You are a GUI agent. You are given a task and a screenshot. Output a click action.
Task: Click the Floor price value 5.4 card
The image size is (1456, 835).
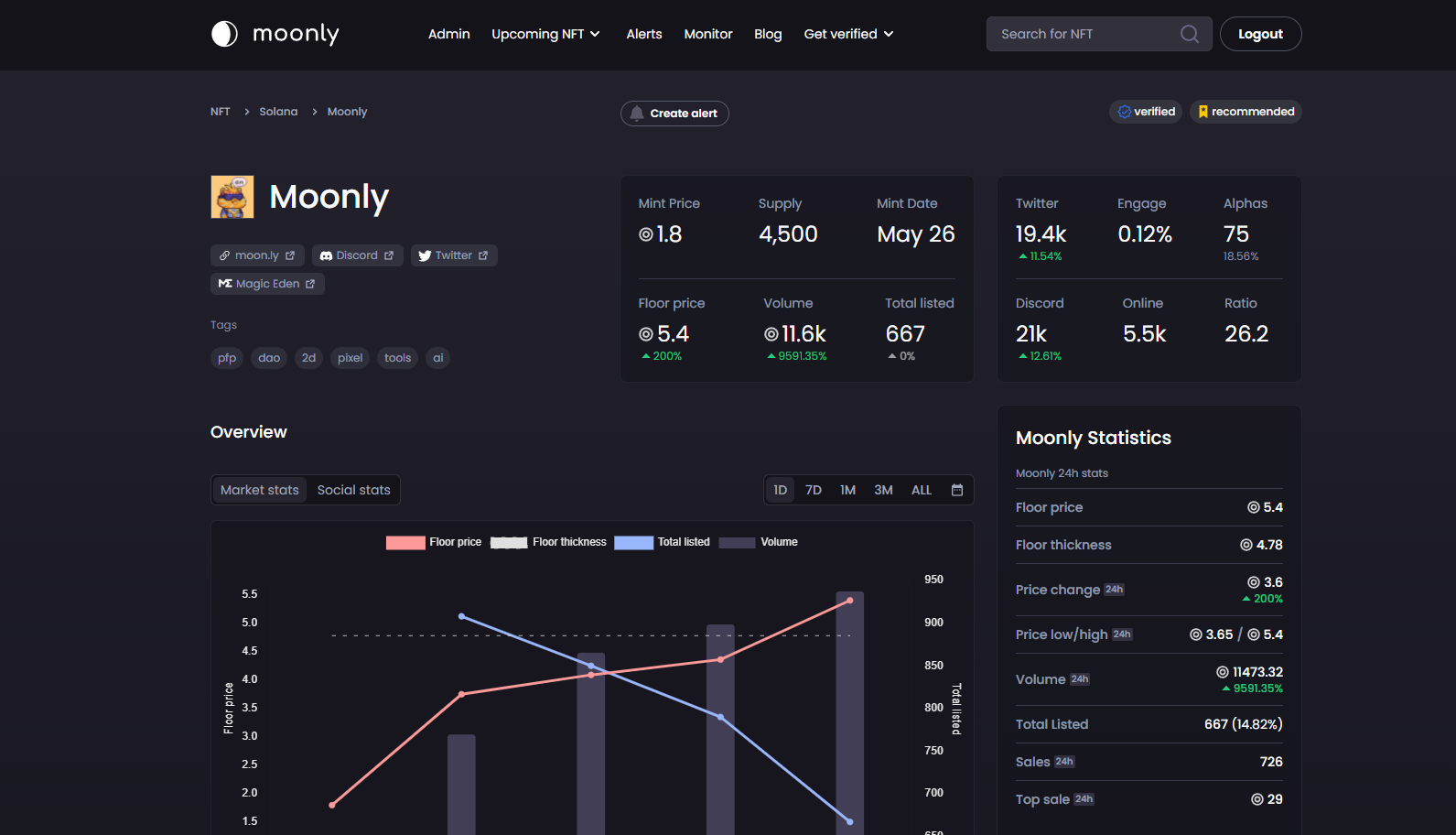pyautogui.click(x=664, y=334)
